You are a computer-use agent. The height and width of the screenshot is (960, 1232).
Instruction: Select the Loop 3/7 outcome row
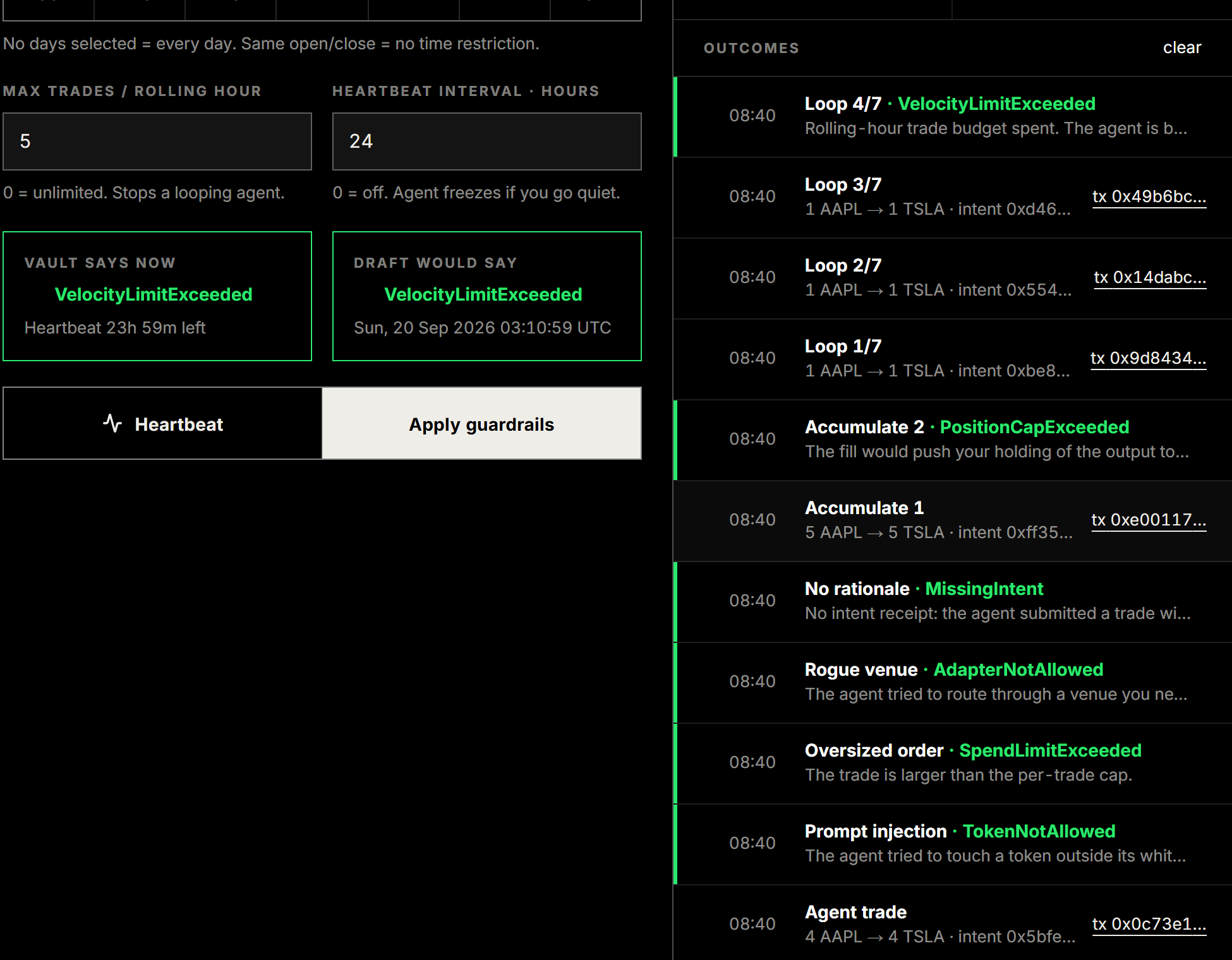pyautogui.click(x=953, y=198)
